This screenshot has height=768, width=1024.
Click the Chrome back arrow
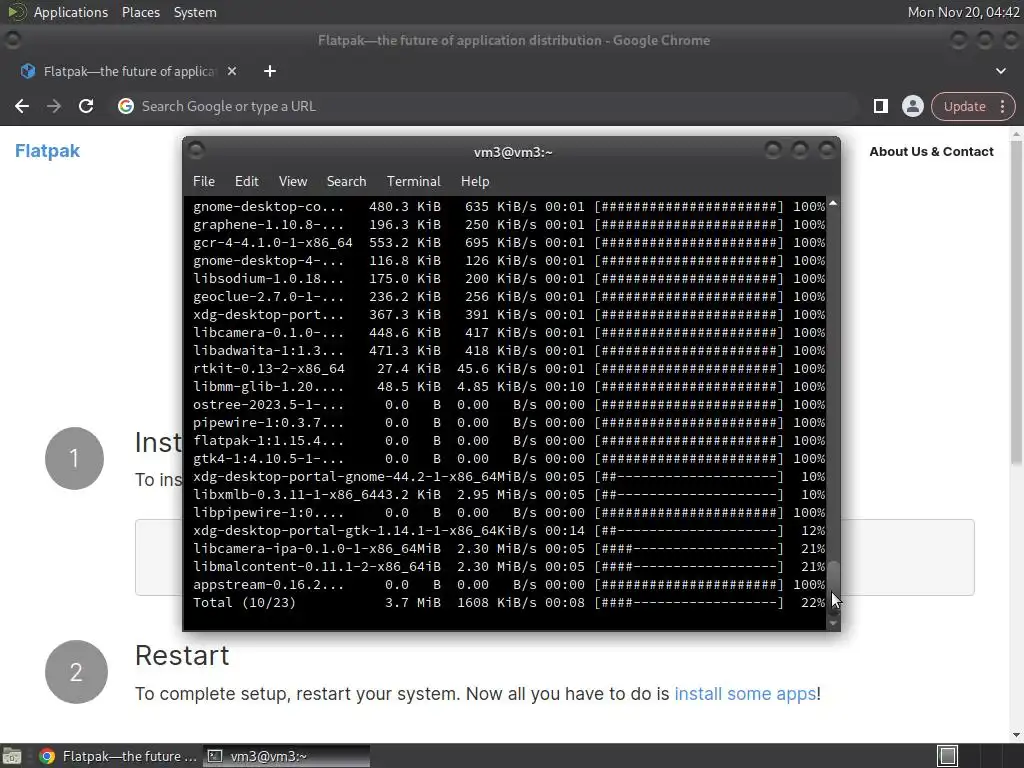click(x=22, y=106)
